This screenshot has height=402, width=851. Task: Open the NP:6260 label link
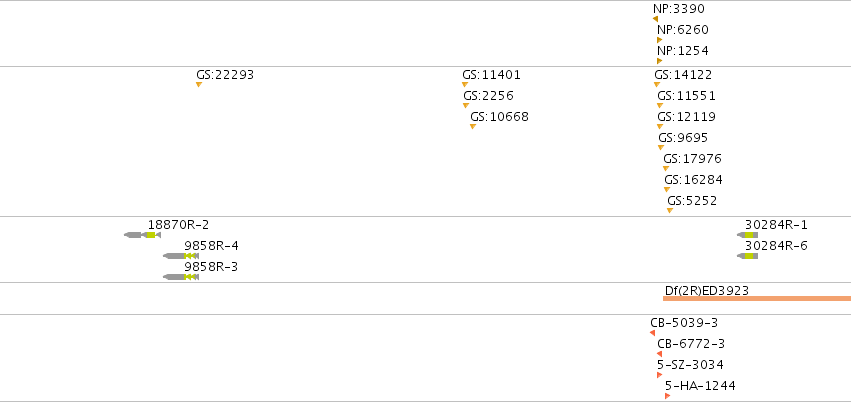[x=683, y=30]
